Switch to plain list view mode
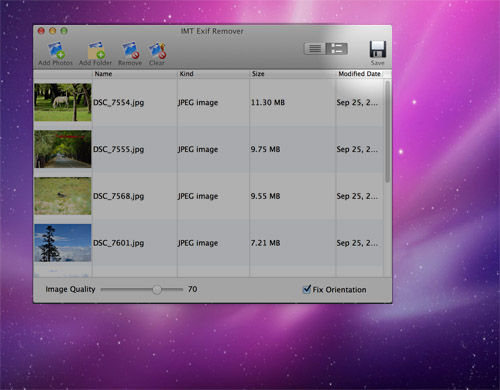The image size is (500, 390). pyautogui.click(x=315, y=49)
